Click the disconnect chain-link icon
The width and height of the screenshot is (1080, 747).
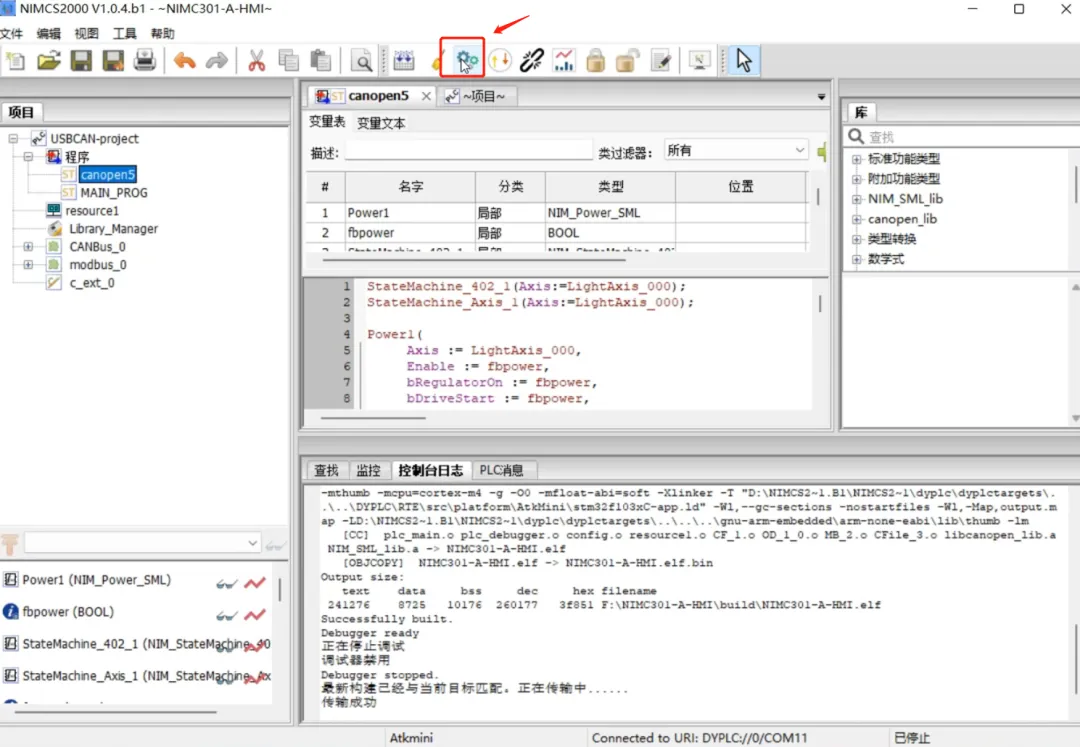click(532, 61)
